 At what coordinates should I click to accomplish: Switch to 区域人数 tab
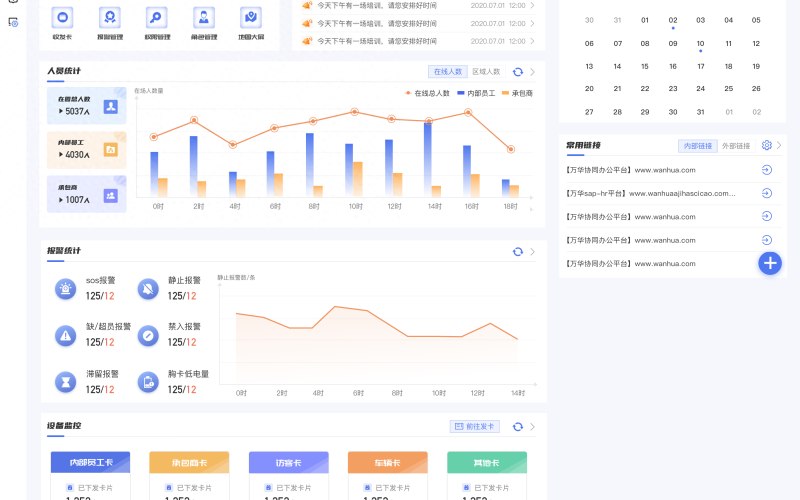point(486,72)
